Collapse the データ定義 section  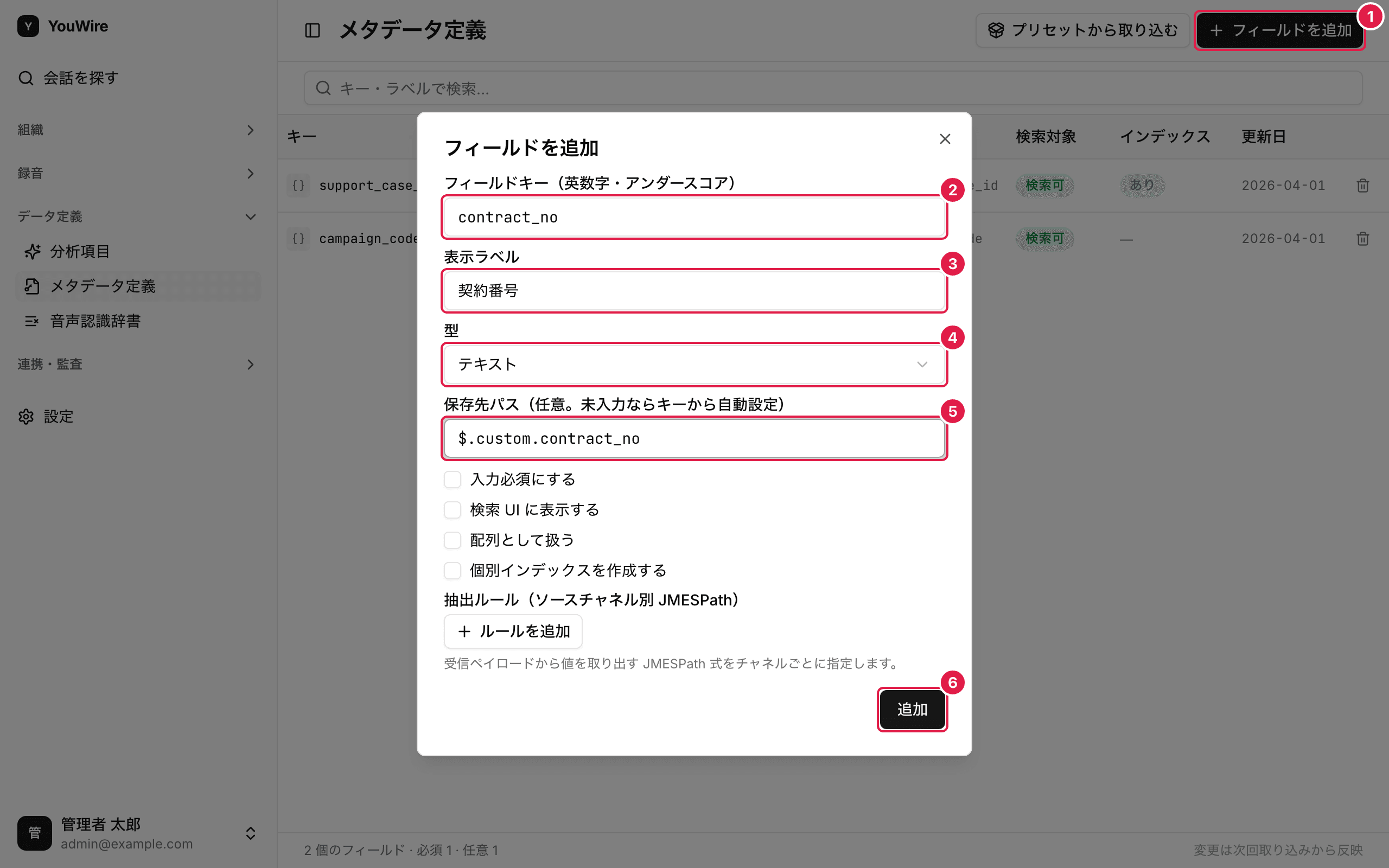tap(137, 216)
